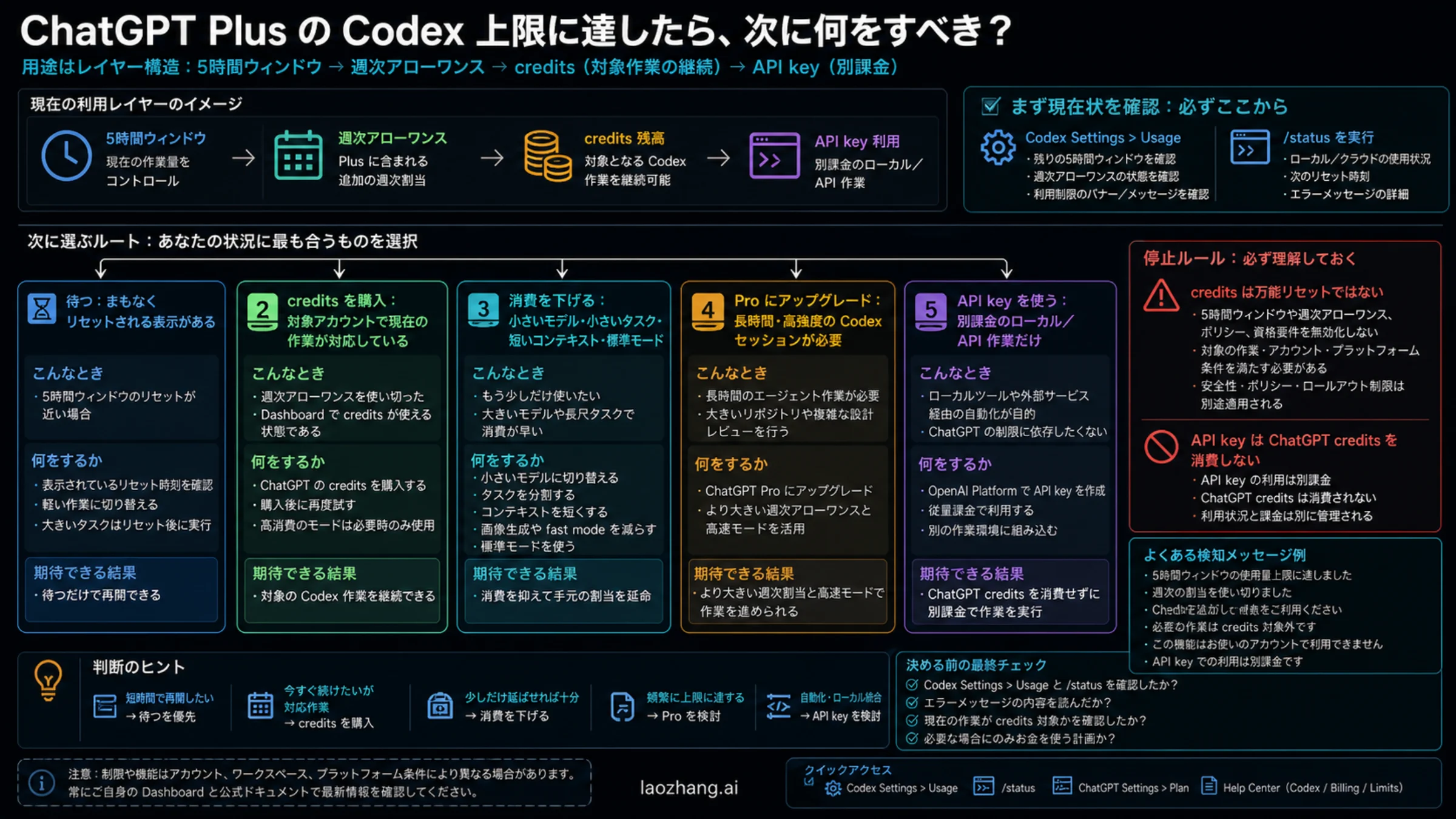The image size is (1456, 819).
Task: Select the gear icon in クイックアクセス bar
Action: (x=833, y=788)
